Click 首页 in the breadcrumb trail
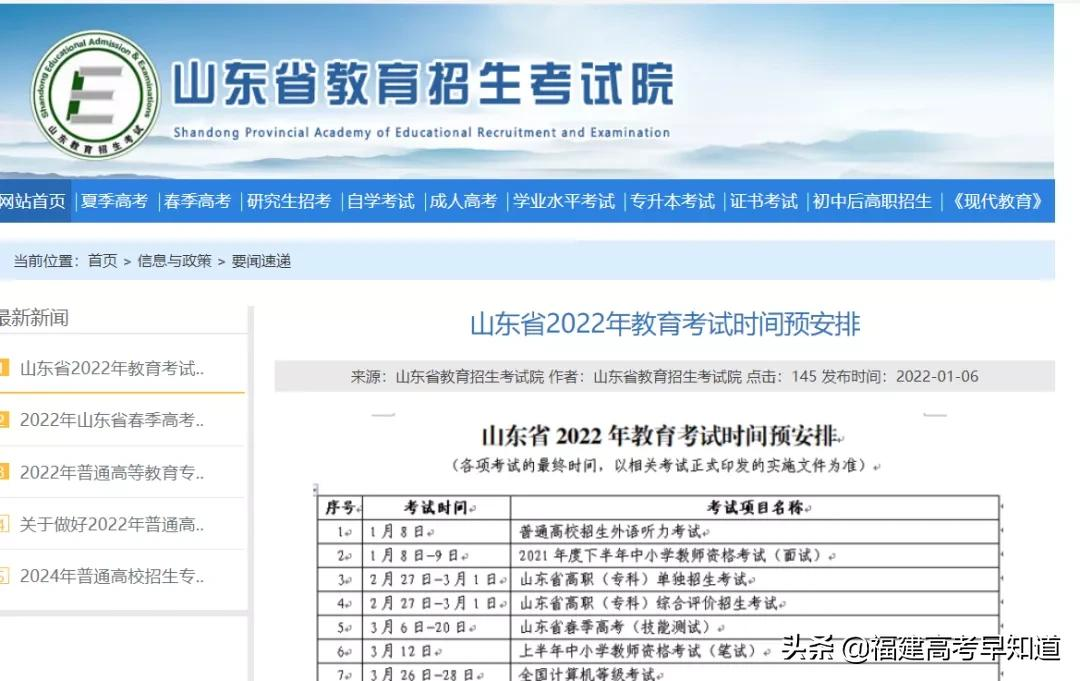 coord(102,259)
